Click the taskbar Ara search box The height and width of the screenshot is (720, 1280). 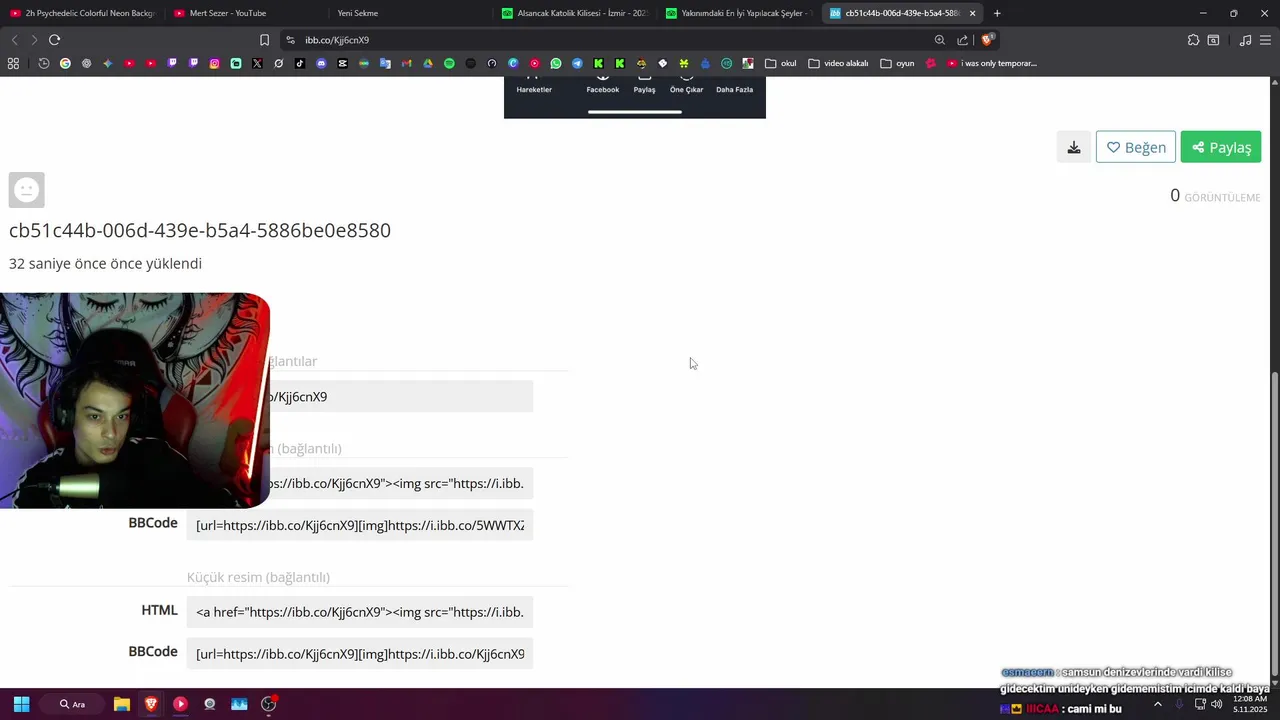coord(73,704)
